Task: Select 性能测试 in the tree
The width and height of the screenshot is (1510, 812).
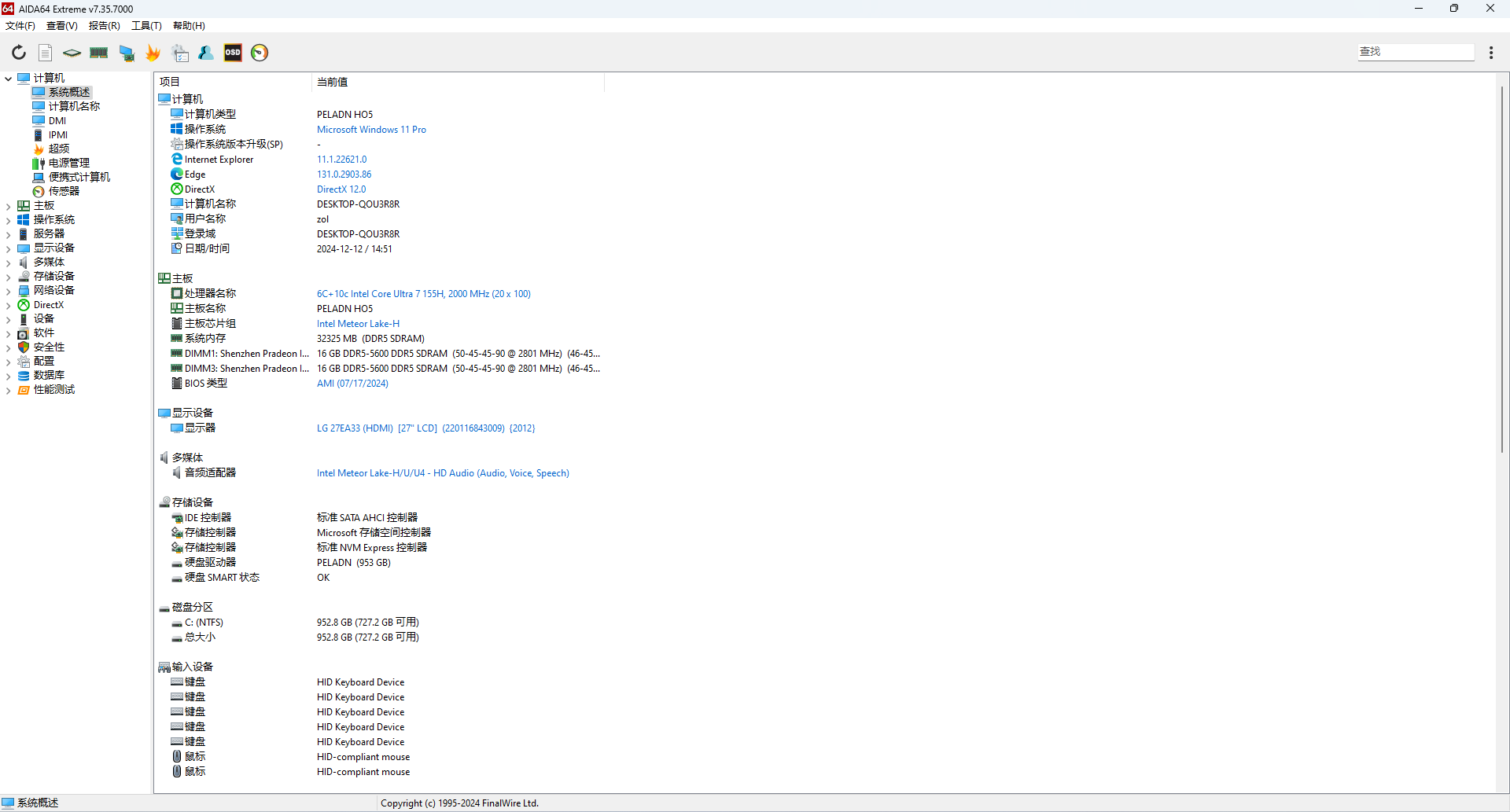Action: pos(54,390)
